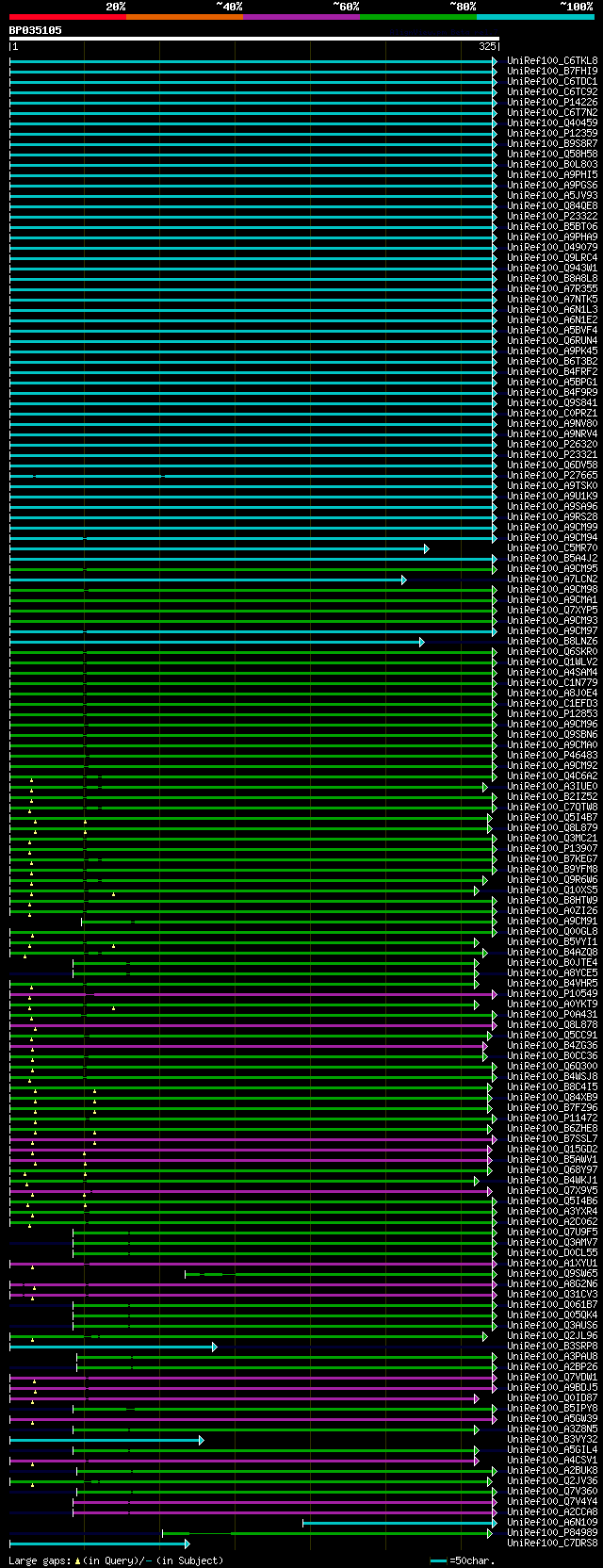
Task: Select label UniRef100_P23322
Action: tap(552, 216)
